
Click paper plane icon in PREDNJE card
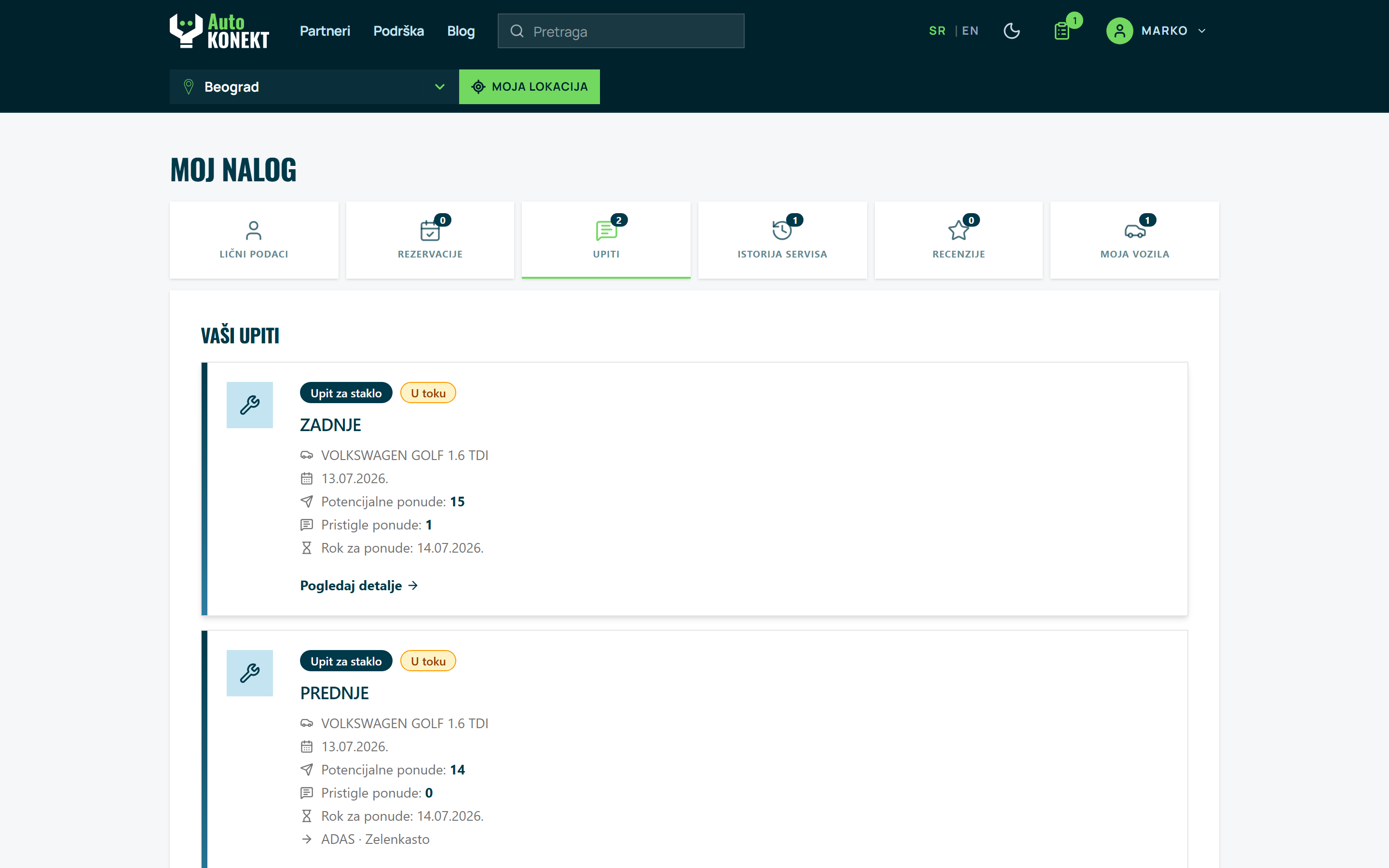click(x=307, y=770)
